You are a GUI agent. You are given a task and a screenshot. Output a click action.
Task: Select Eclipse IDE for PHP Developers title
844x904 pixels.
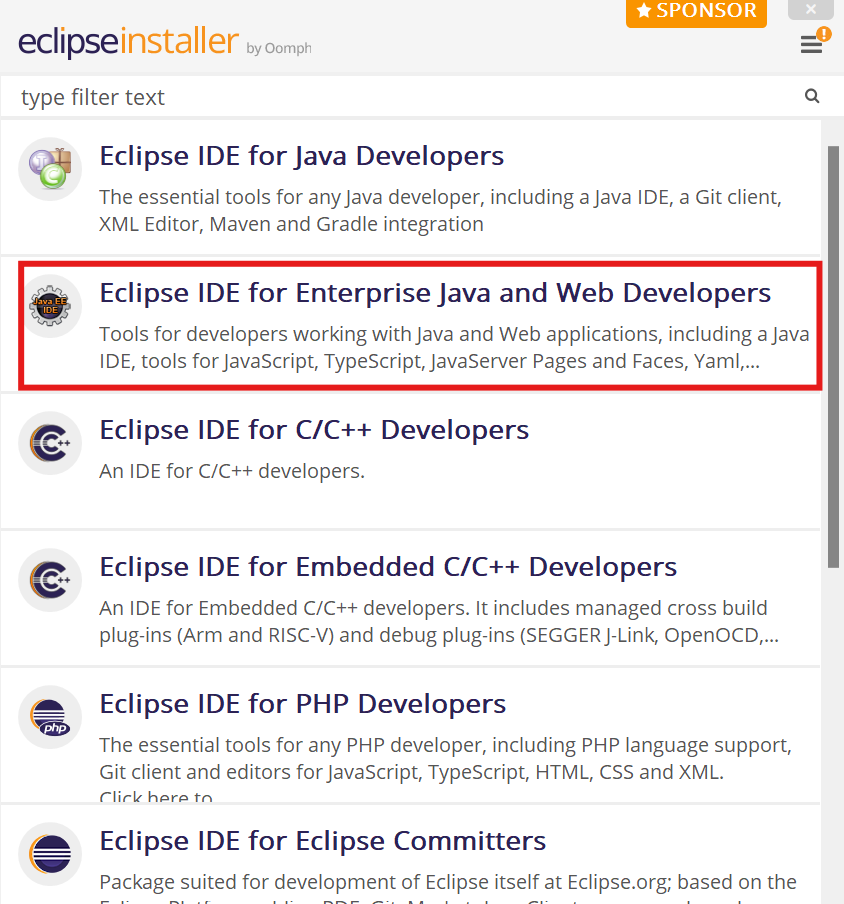point(303,704)
